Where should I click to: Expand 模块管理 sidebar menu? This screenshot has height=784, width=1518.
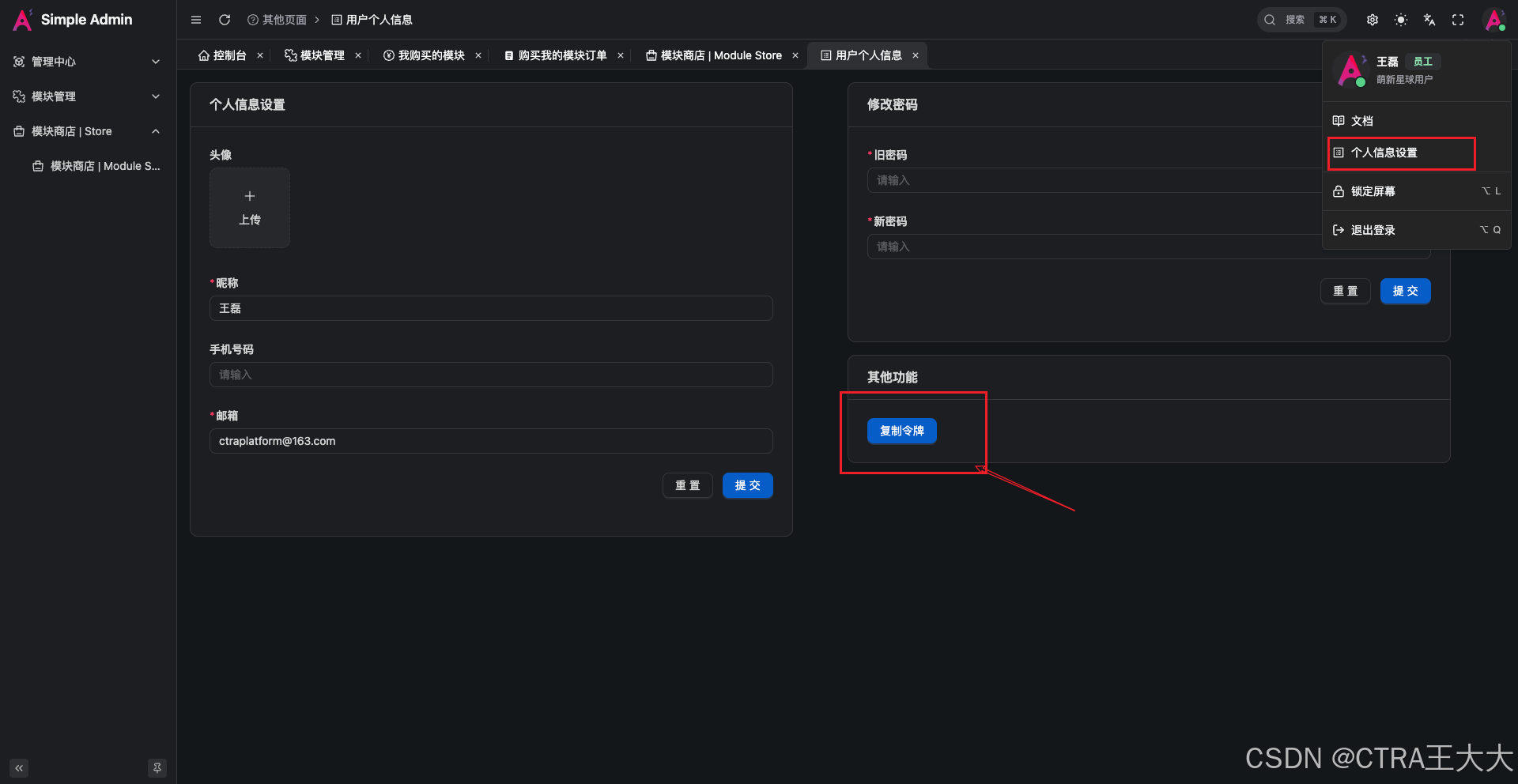88,96
